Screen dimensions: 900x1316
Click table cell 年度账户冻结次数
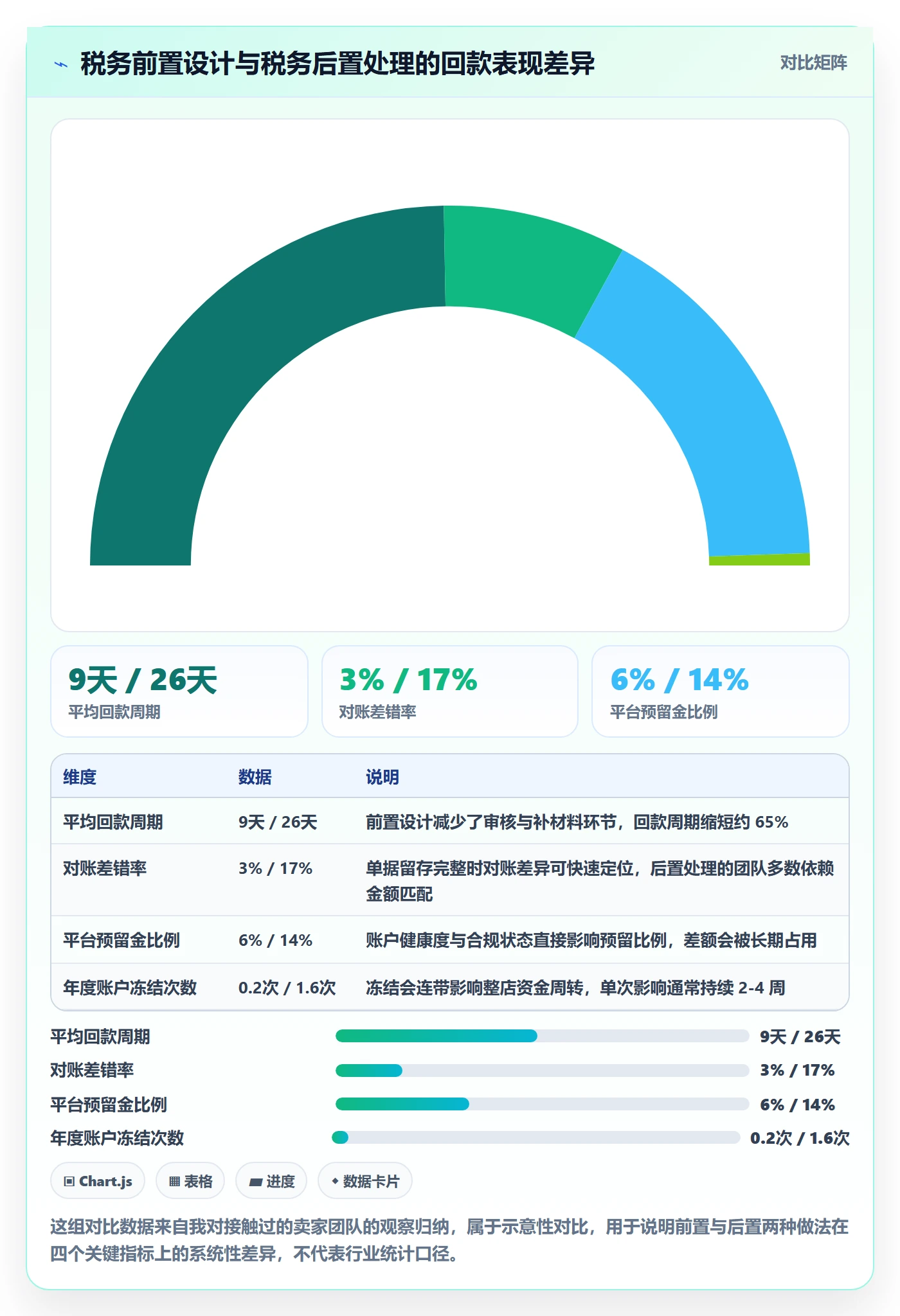coord(130,988)
